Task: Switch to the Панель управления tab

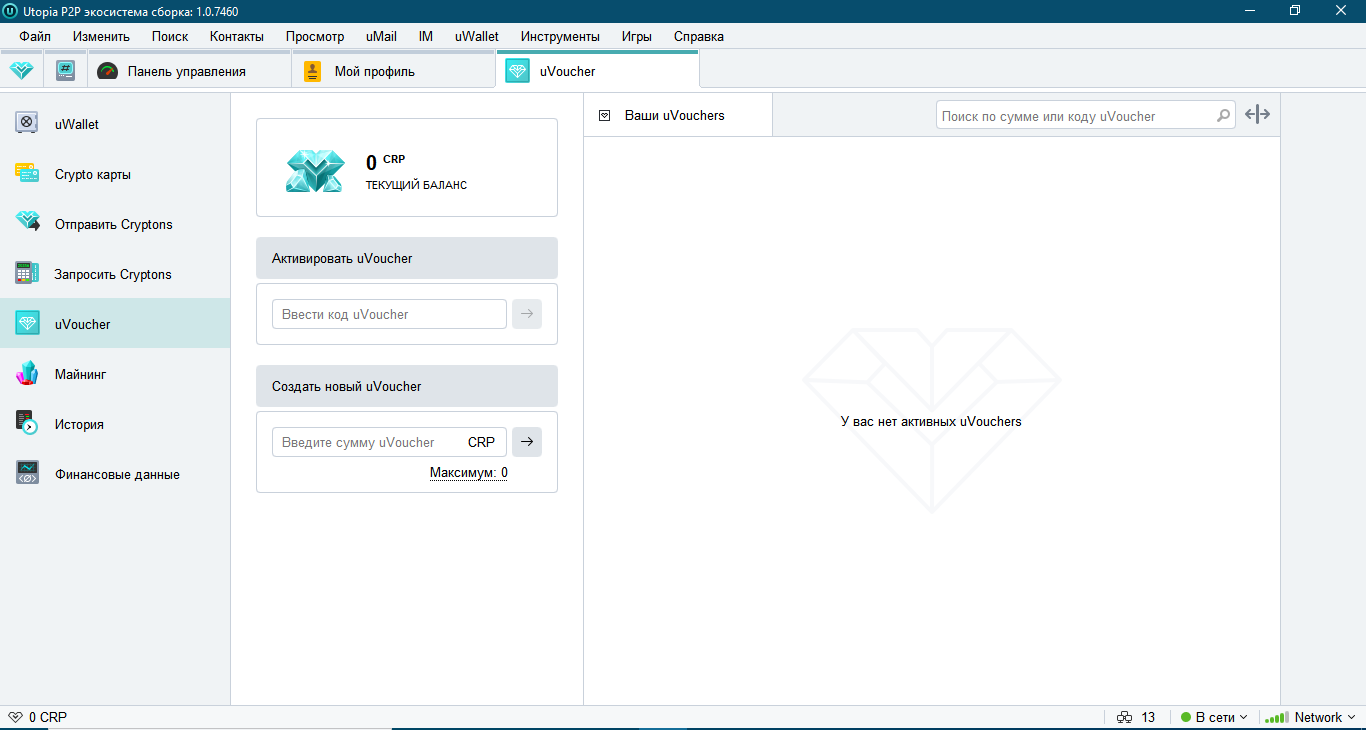Action: point(190,70)
